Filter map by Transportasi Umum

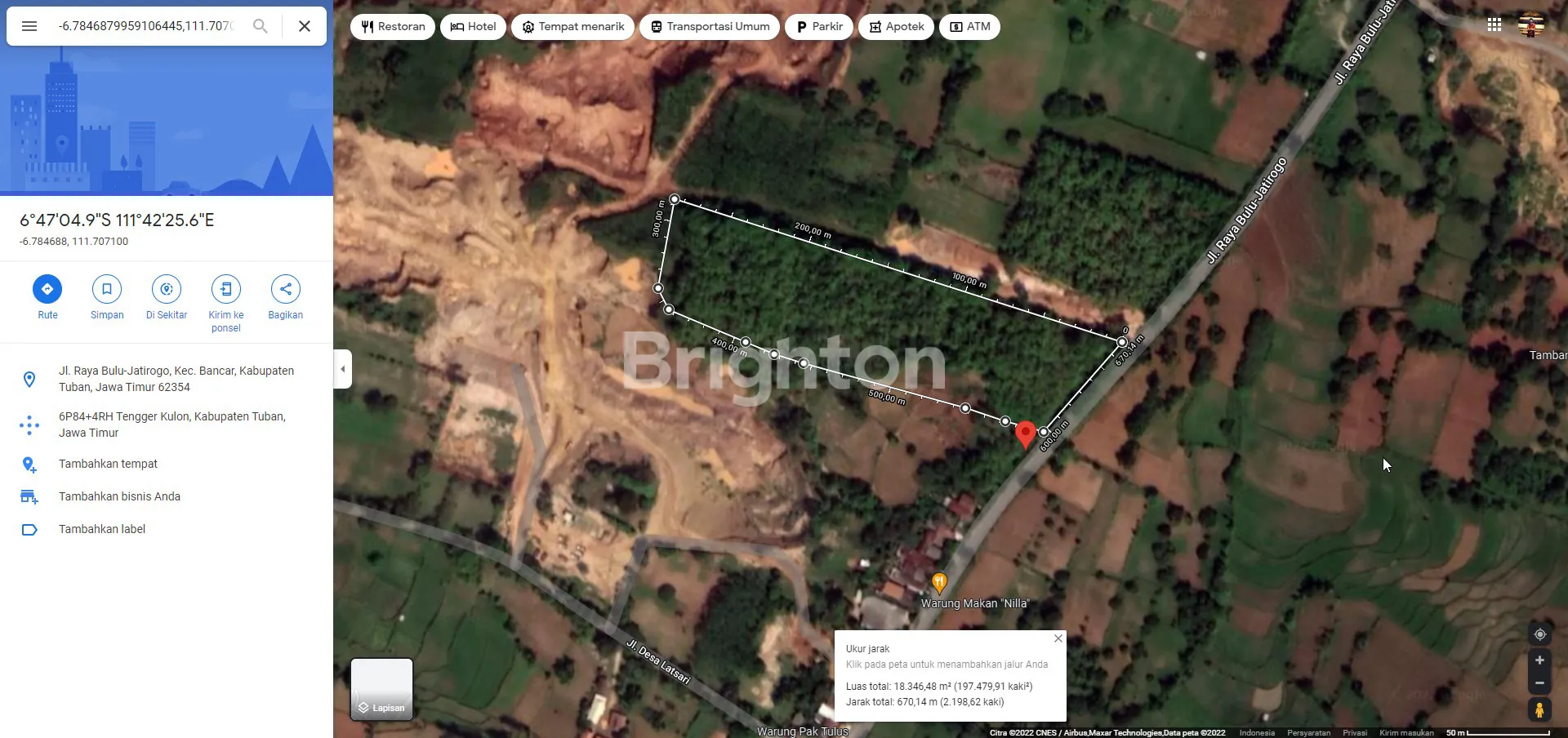coord(710,27)
